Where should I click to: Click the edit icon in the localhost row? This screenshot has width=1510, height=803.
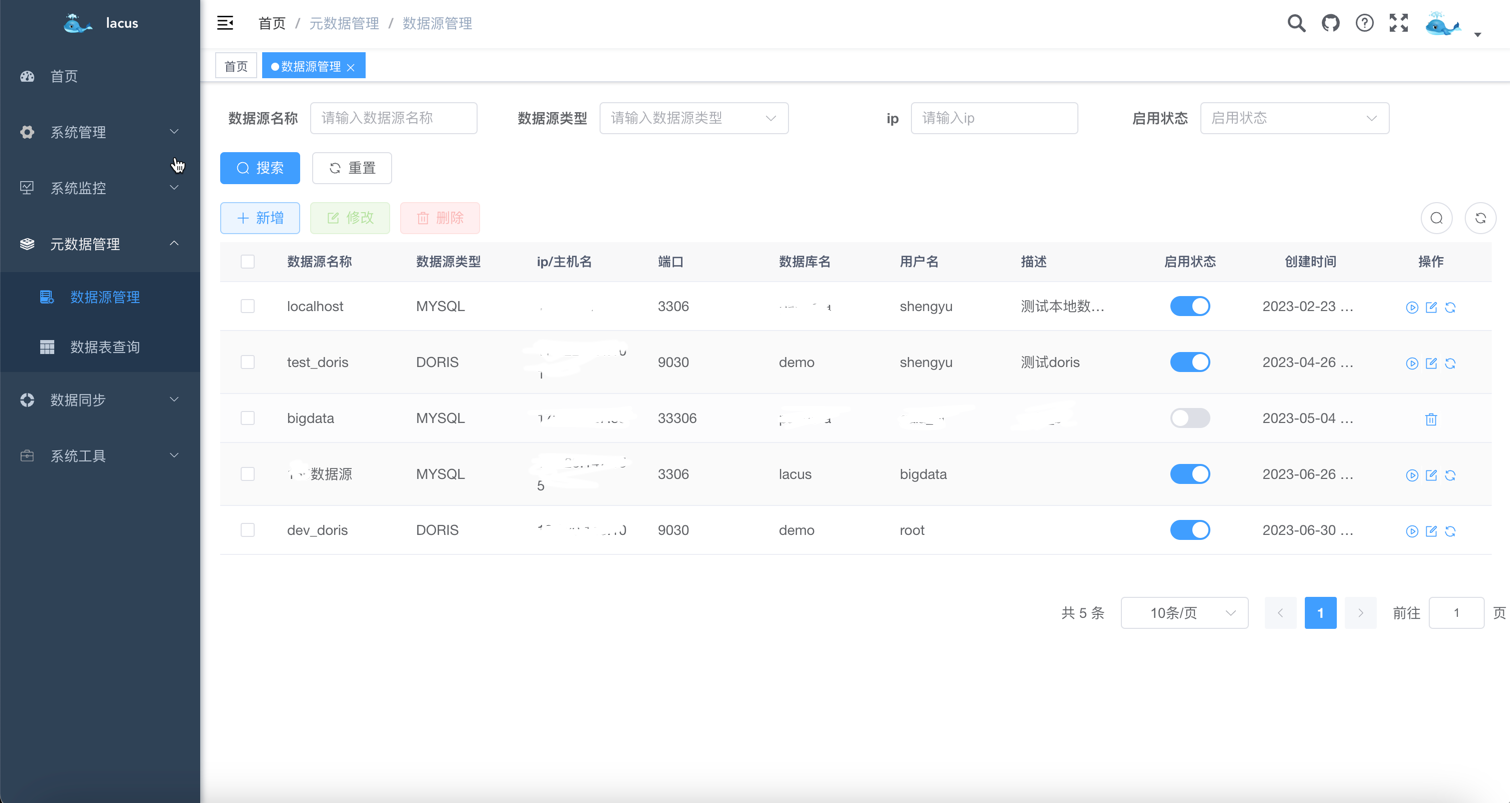pos(1431,307)
